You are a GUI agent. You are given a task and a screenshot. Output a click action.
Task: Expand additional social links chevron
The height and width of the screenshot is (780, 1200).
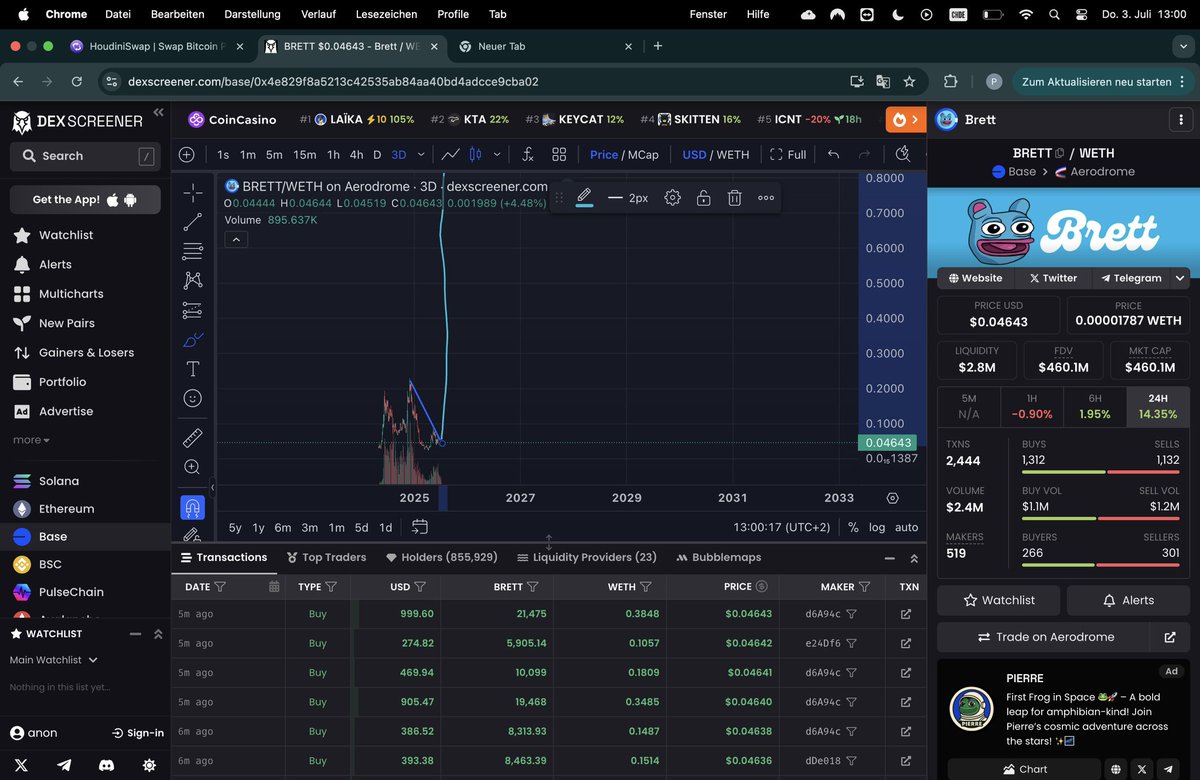pos(1180,278)
